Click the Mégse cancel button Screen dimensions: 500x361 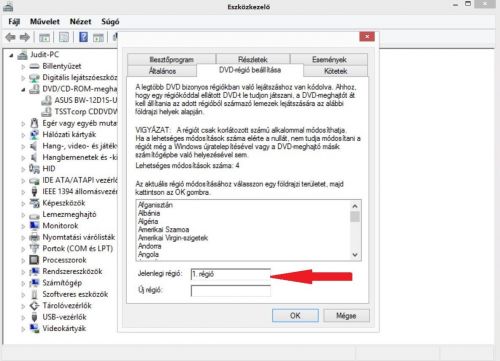[346, 315]
